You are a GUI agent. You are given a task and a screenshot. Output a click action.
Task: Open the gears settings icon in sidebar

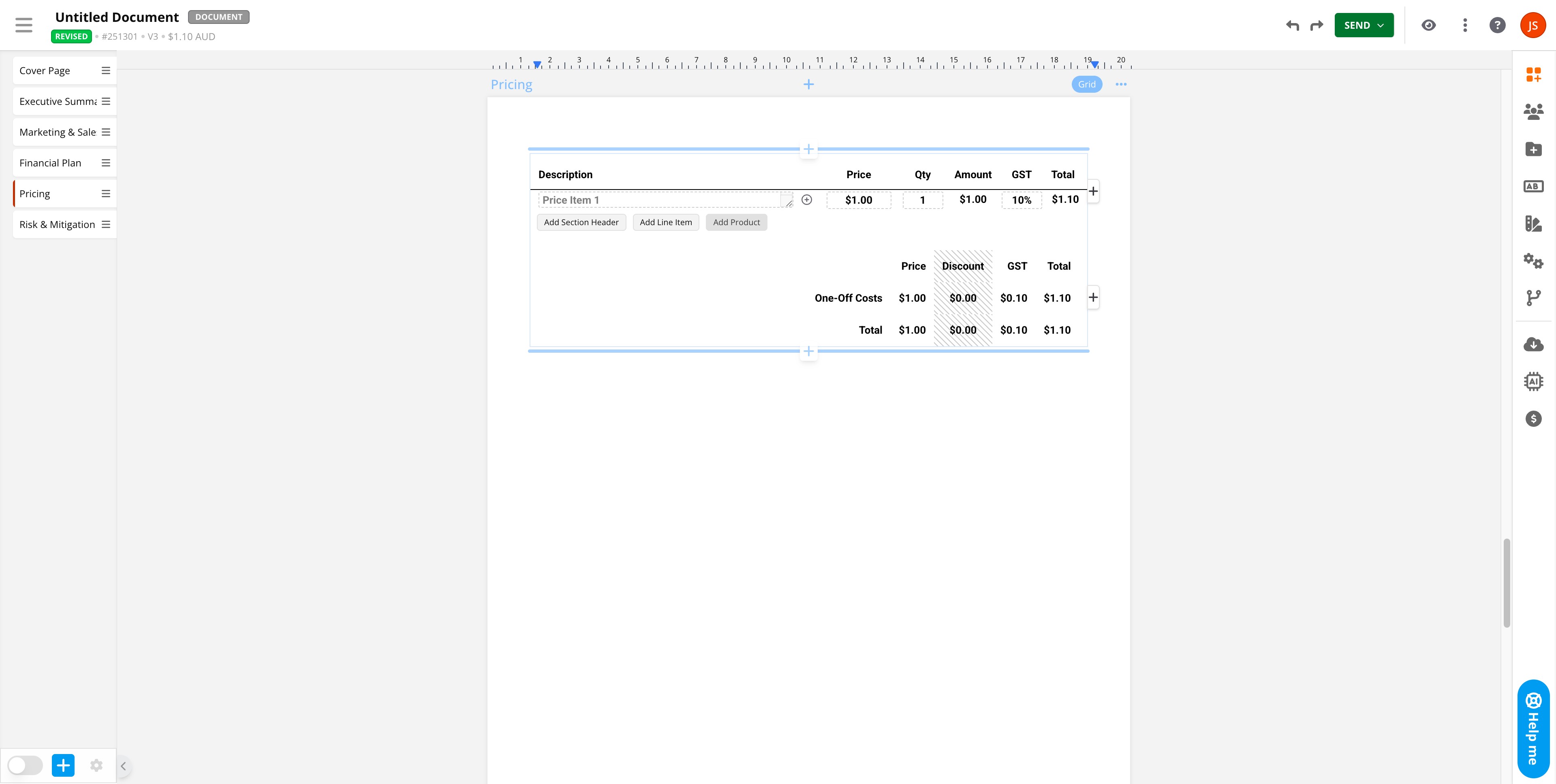click(x=1533, y=261)
